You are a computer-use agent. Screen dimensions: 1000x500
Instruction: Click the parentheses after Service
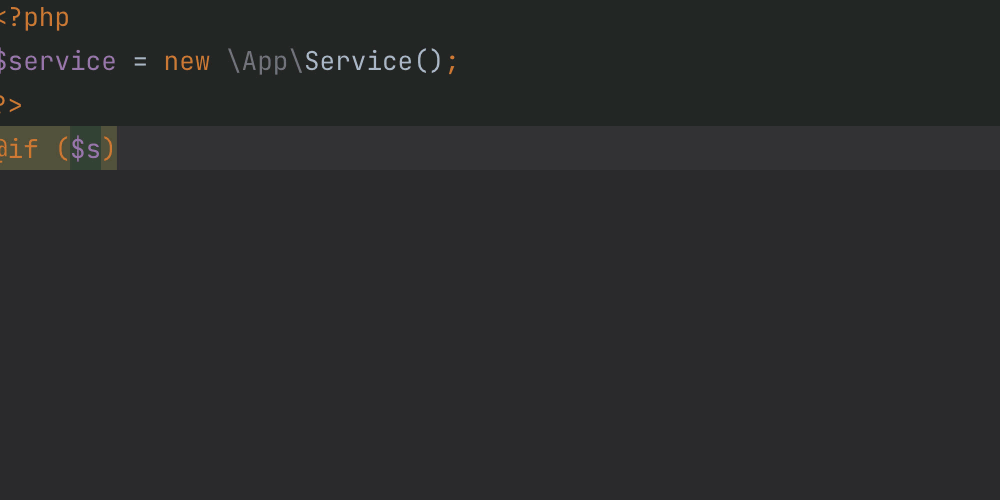point(429,62)
